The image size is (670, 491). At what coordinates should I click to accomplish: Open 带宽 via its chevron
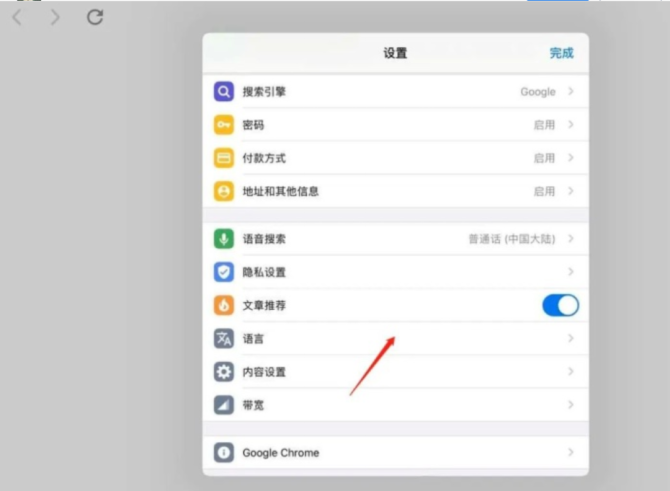[571, 405]
